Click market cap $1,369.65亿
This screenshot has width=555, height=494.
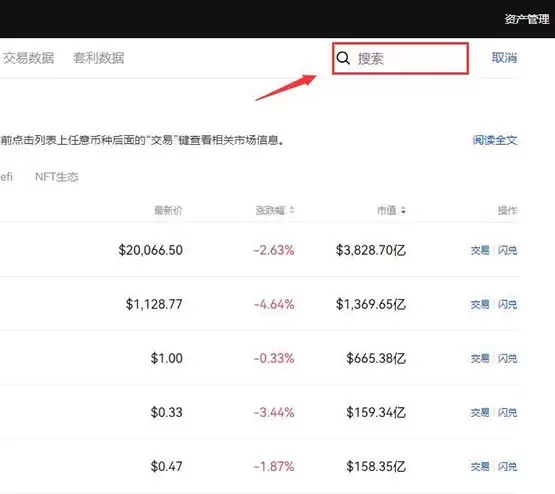click(x=371, y=304)
